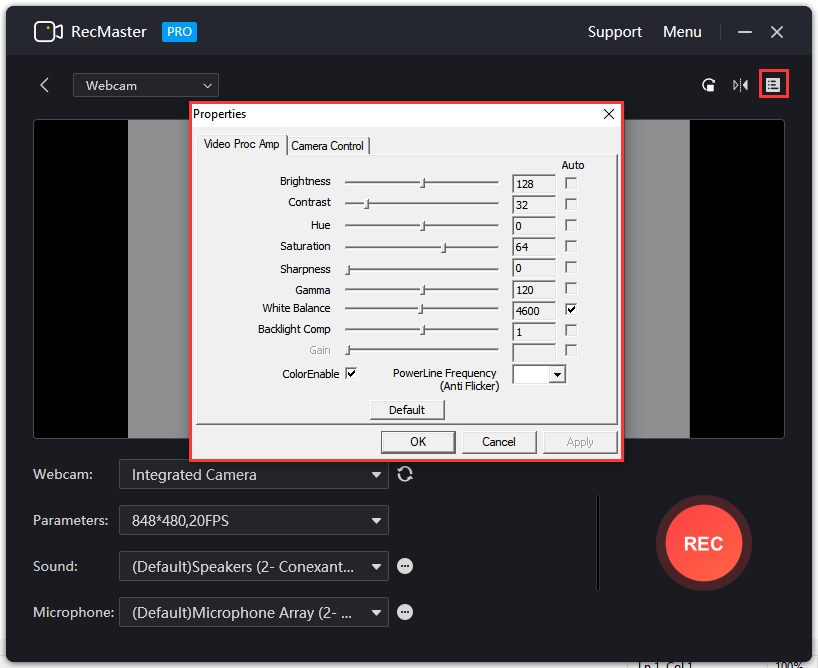The width and height of the screenshot is (818, 668).
Task: Open the Menu item
Action: coord(682,32)
